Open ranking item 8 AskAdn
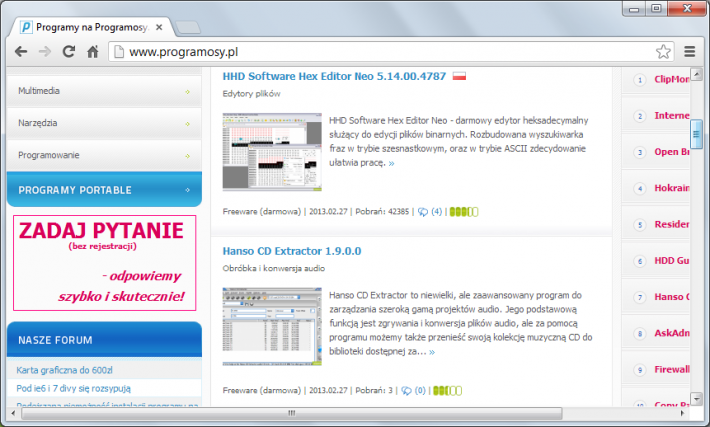The width and height of the screenshot is (710, 427). tap(672, 333)
